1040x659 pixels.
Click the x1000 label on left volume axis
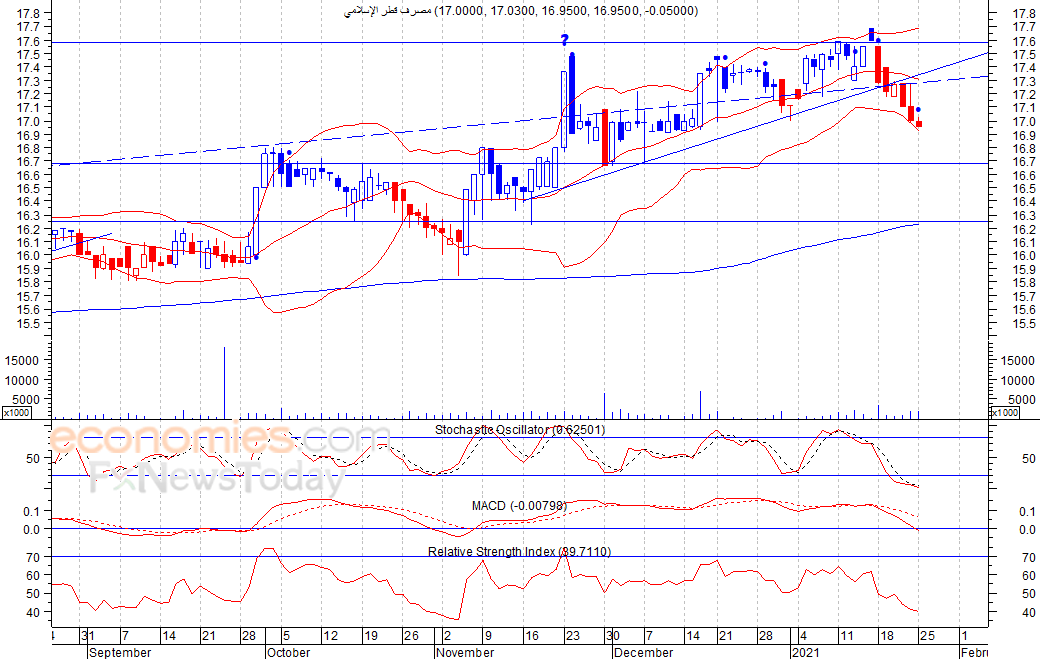click(x=15, y=412)
